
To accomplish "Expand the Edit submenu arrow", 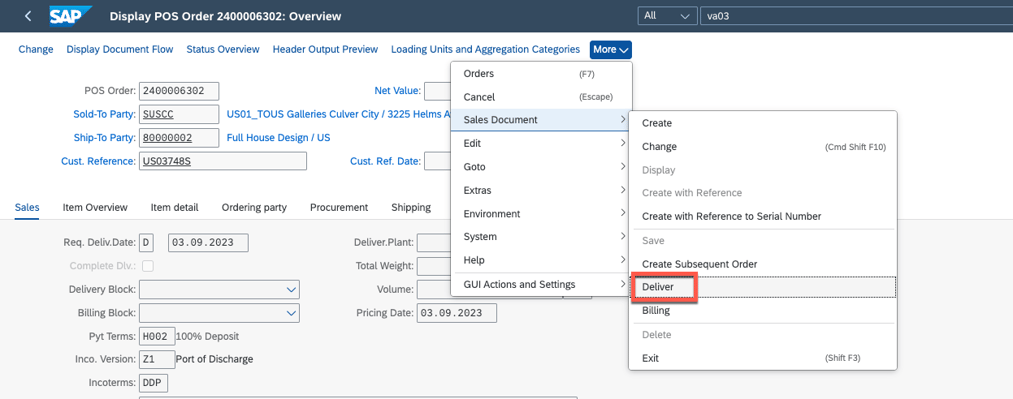I will tap(623, 143).
